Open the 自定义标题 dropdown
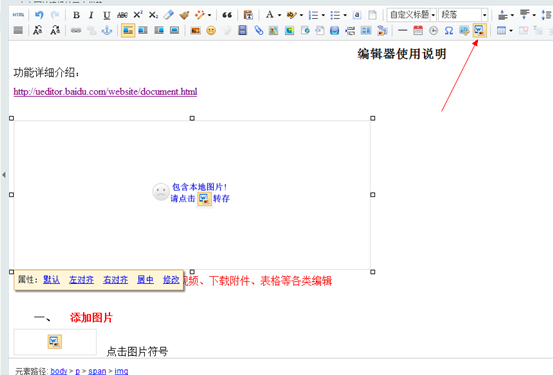The width and height of the screenshot is (553, 375). [412, 15]
